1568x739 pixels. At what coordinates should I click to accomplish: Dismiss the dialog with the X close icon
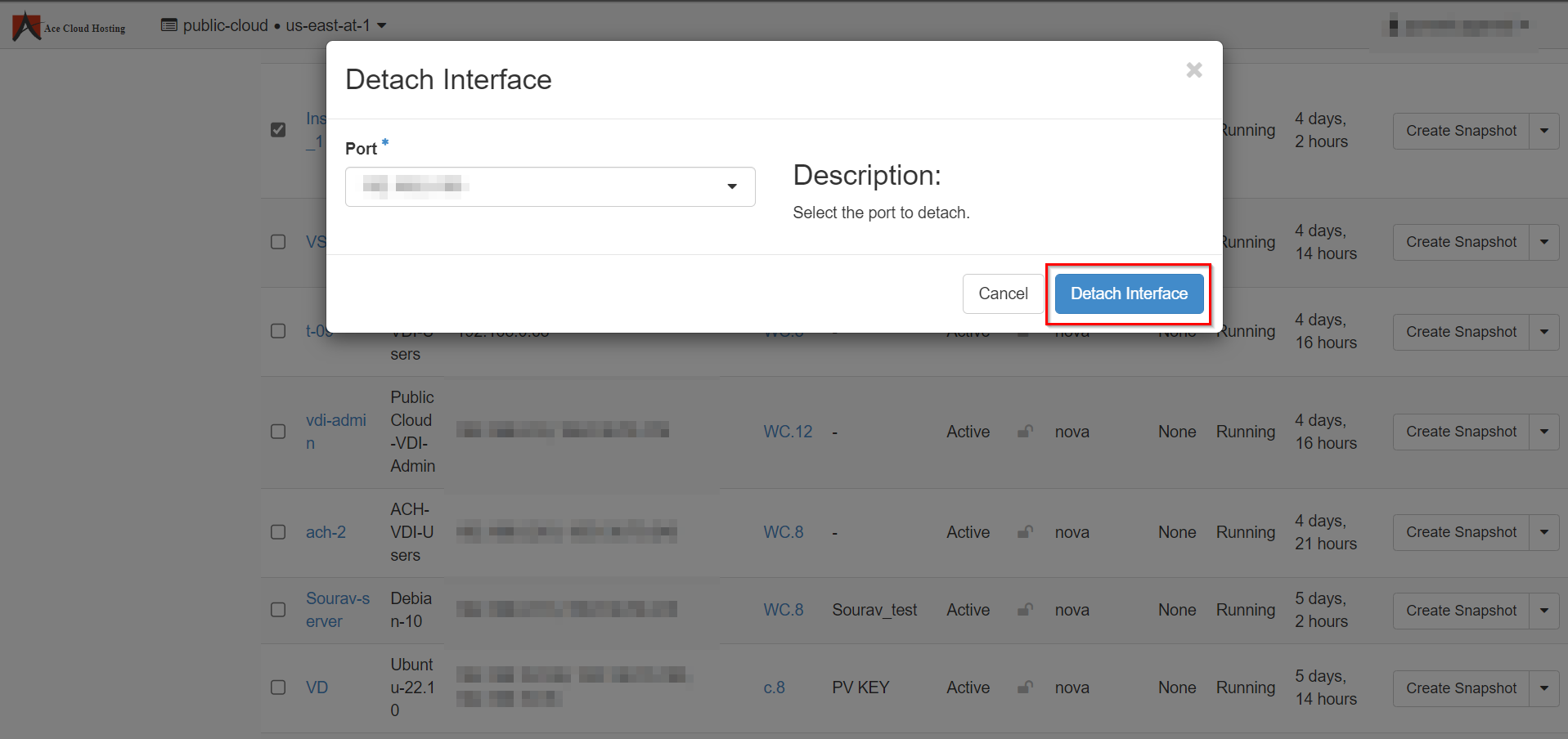pos(1193,70)
